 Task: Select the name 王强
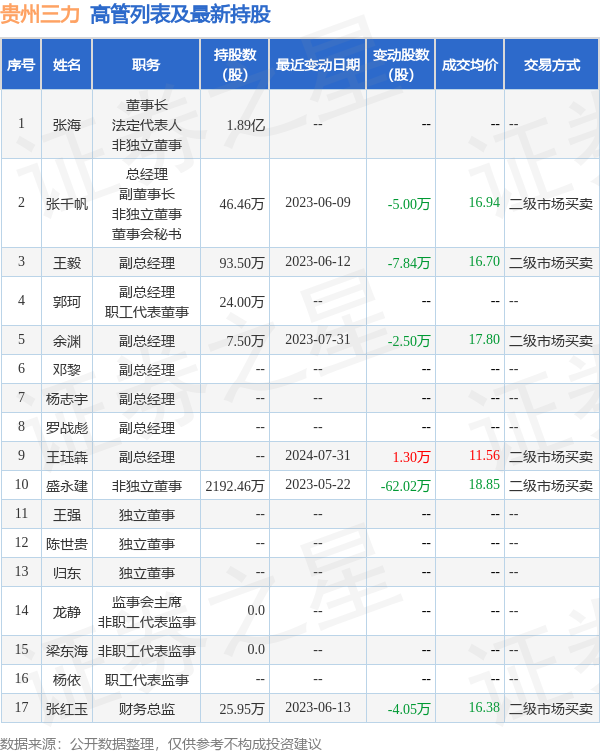(67, 515)
